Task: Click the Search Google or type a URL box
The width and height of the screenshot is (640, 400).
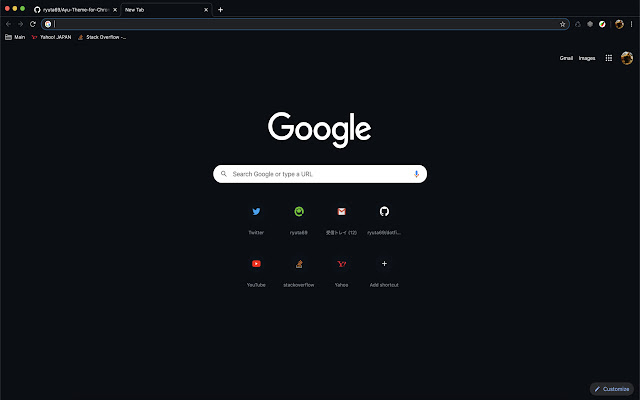Action: 320,174
